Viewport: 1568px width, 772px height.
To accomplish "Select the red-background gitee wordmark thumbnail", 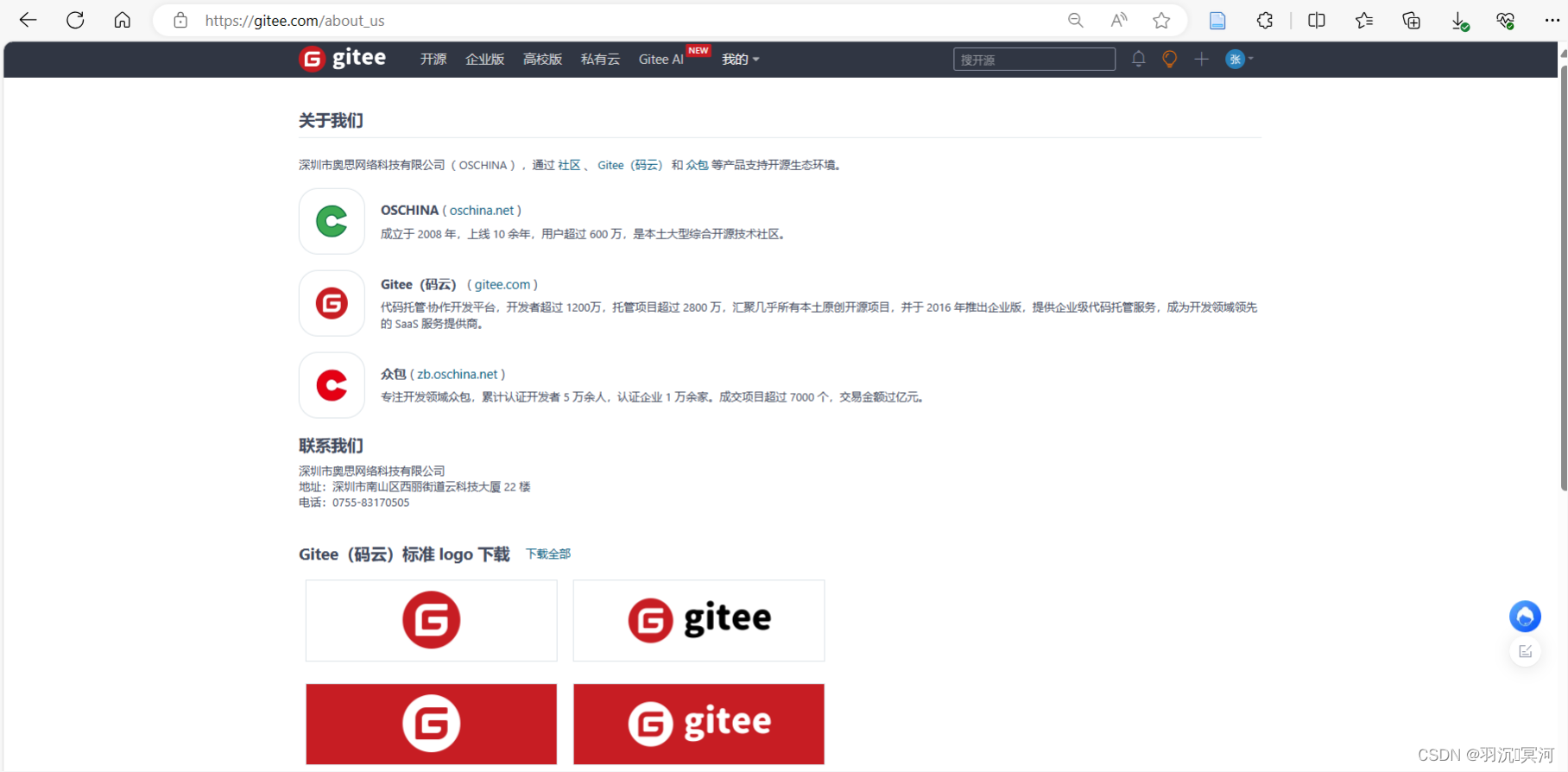I will (x=699, y=724).
